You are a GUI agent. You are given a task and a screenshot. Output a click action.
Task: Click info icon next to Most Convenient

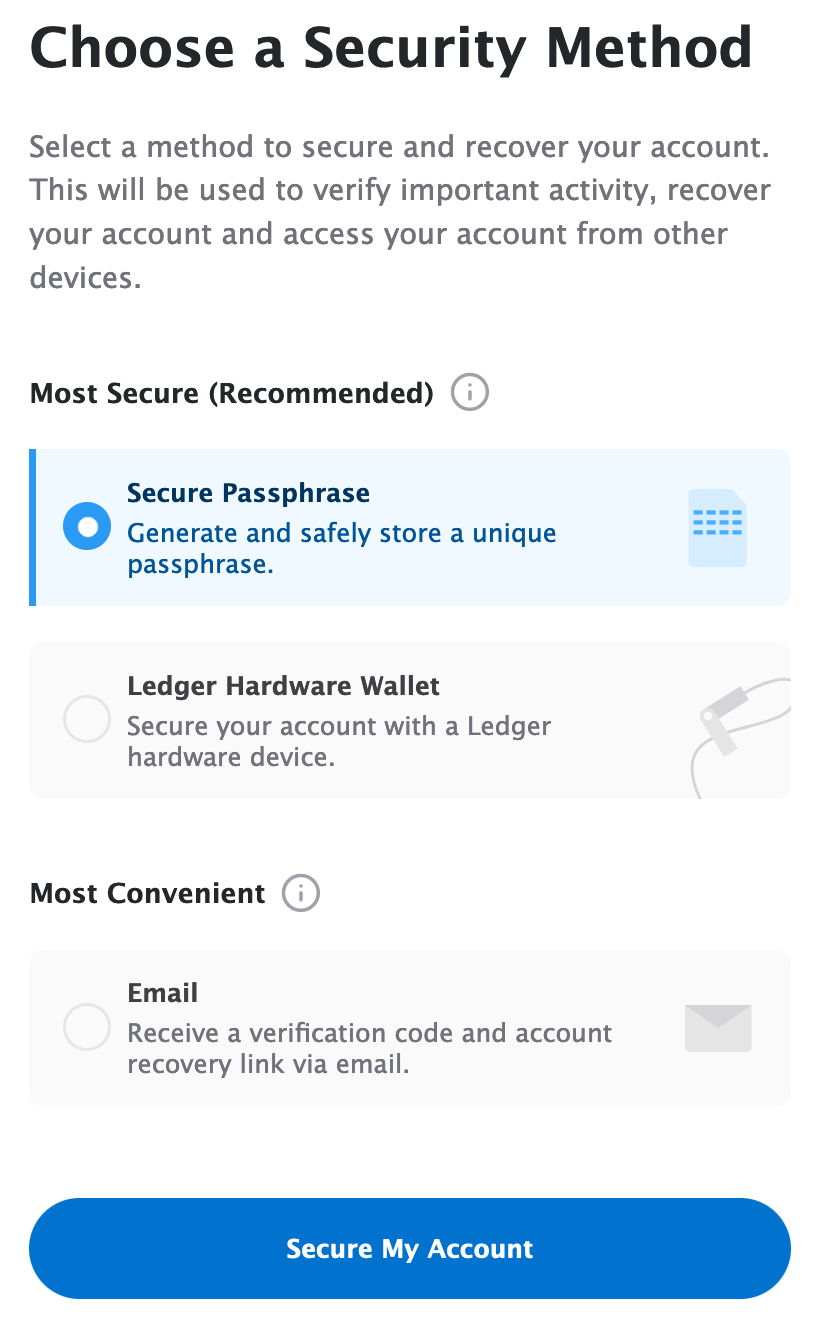(301, 893)
